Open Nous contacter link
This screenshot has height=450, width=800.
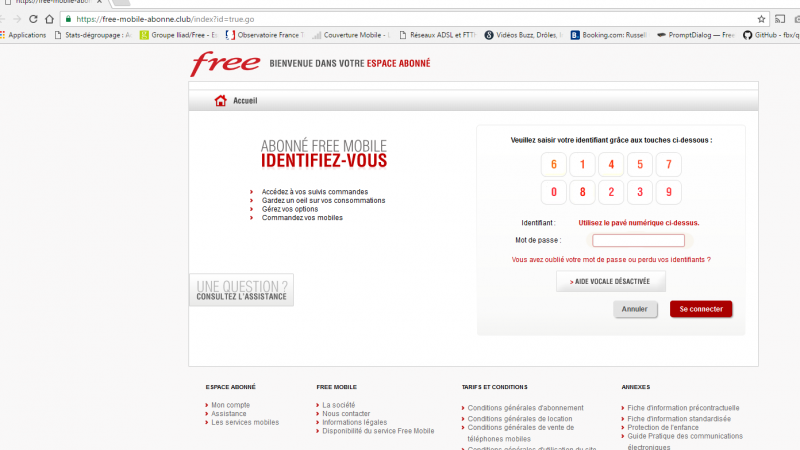(x=346, y=413)
